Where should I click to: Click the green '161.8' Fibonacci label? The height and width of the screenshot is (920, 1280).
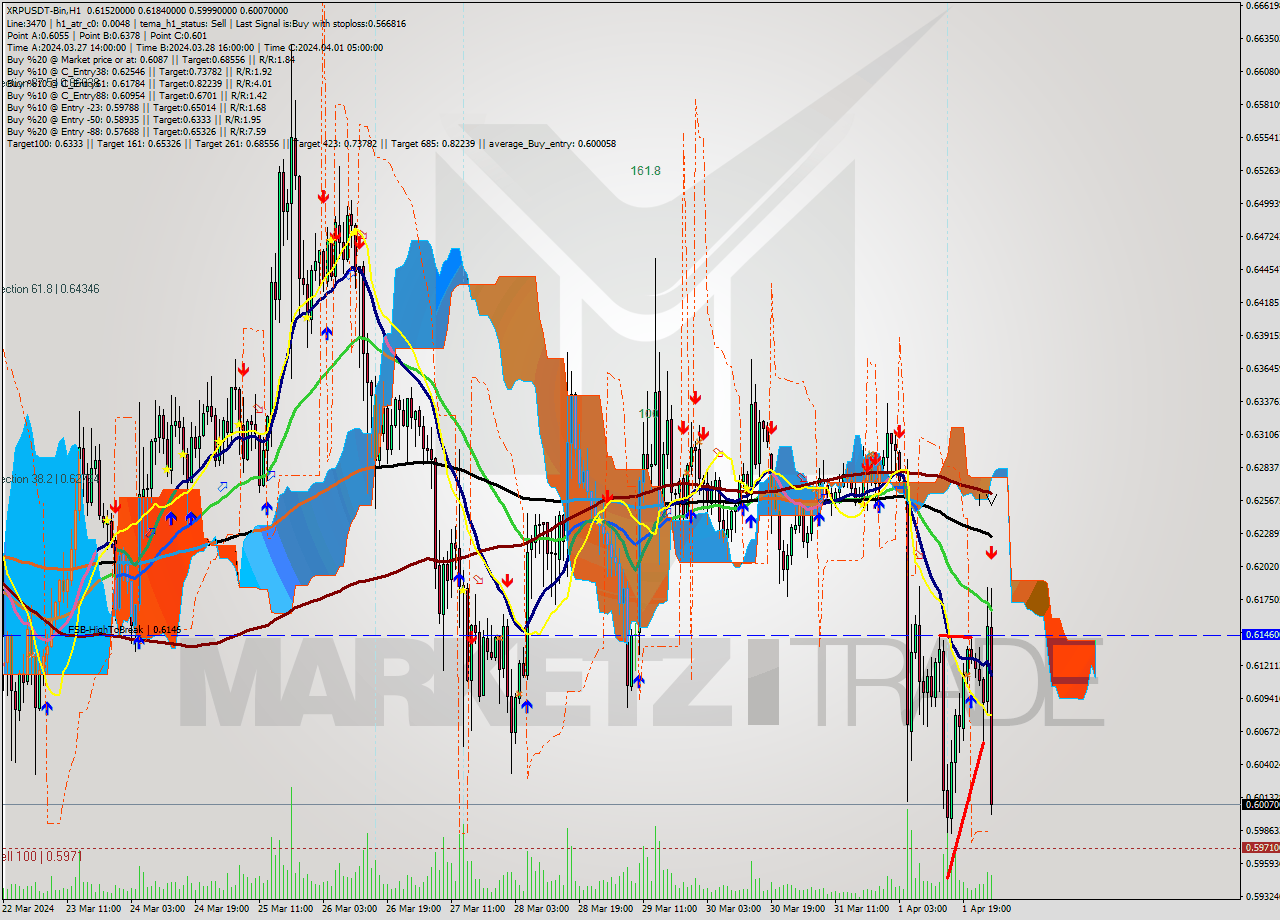point(645,171)
